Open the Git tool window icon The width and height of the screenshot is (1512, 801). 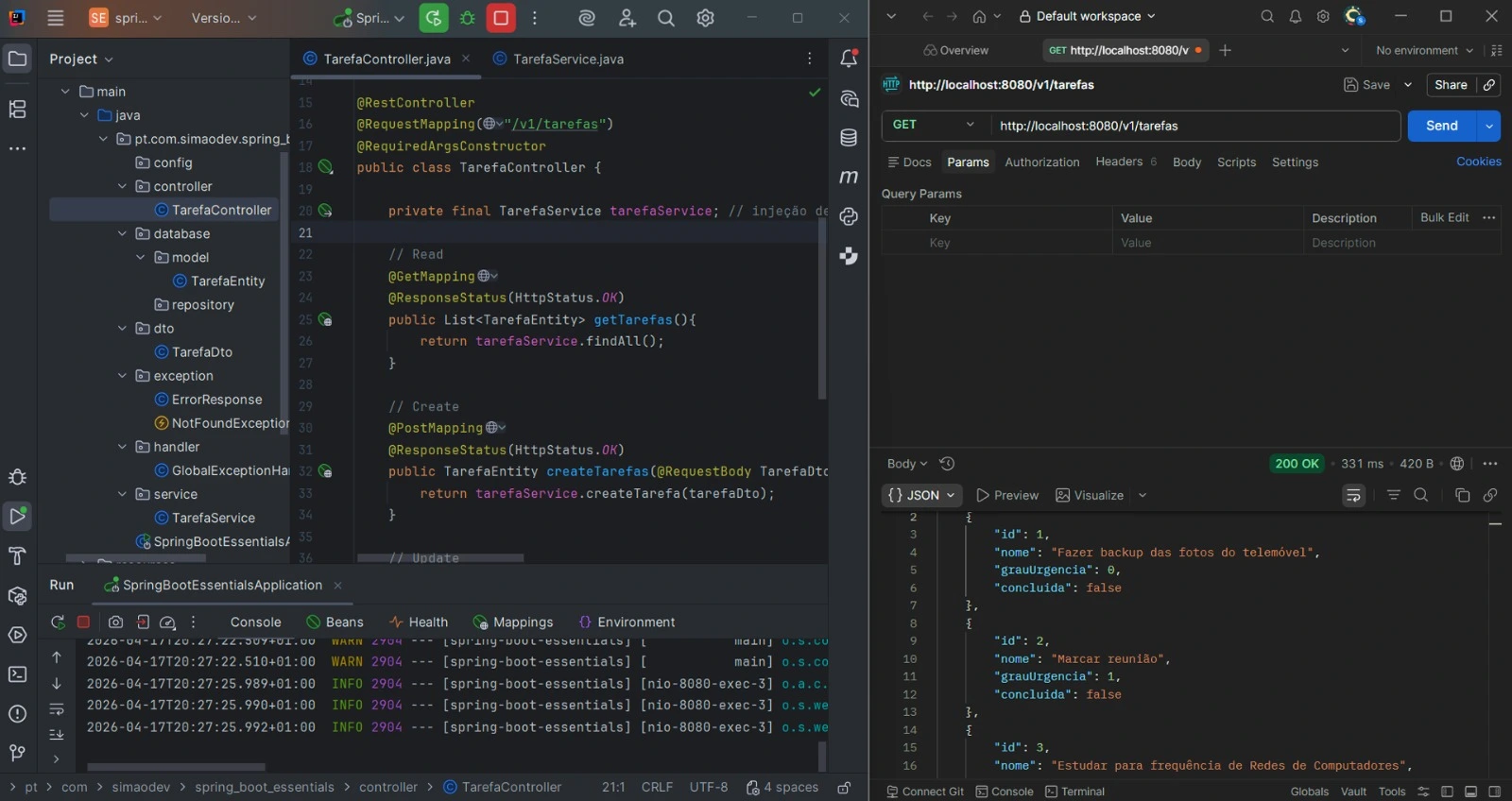(x=17, y=753)
